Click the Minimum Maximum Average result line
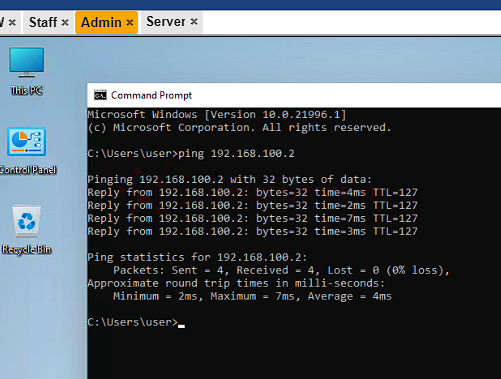The width and height of the screenshot is (501, 379). [252, 296]
